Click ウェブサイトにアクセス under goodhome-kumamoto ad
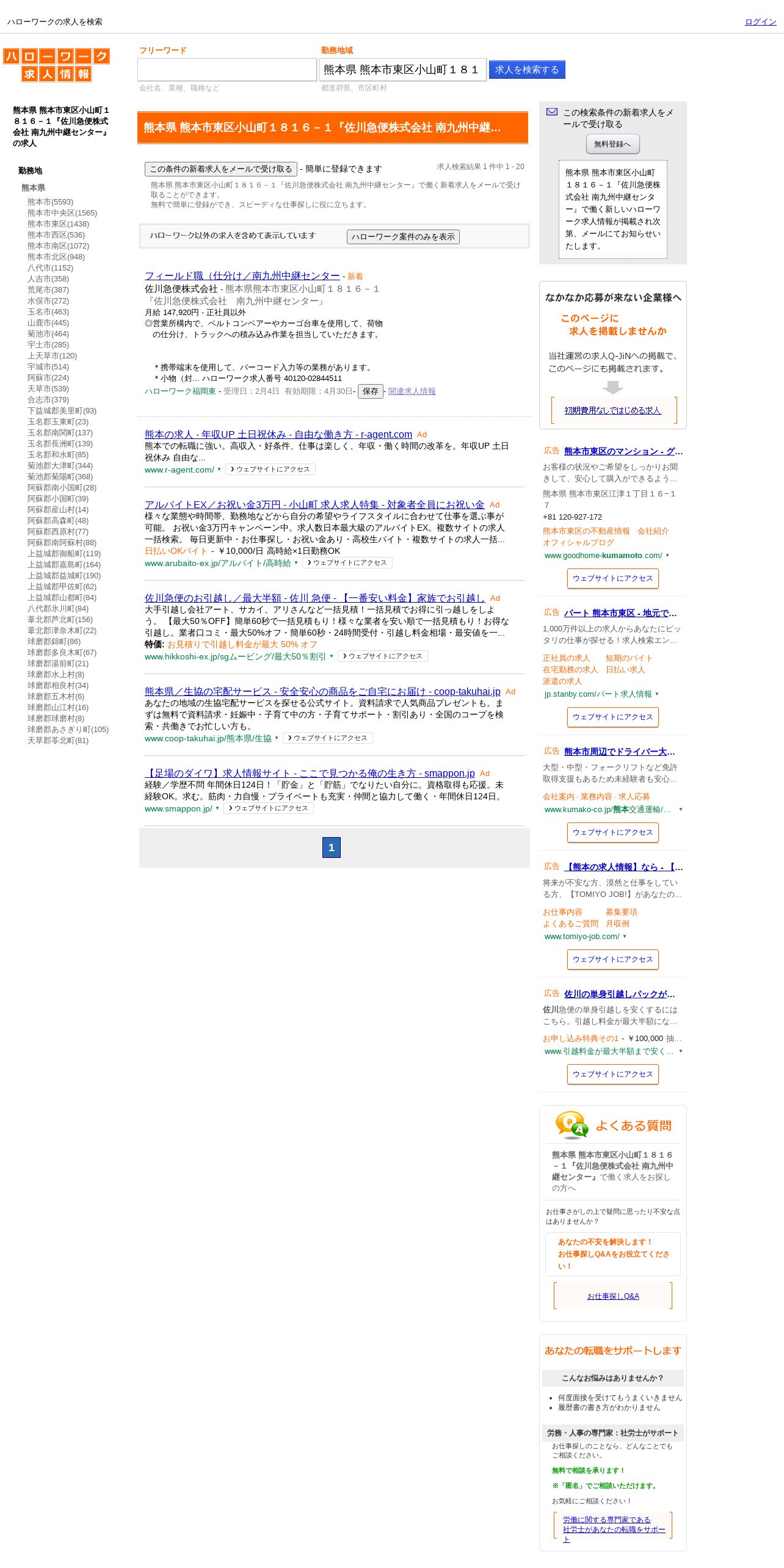Image resolution: width=784 pixels, height=1568 pixels. [x=612, y=579]
